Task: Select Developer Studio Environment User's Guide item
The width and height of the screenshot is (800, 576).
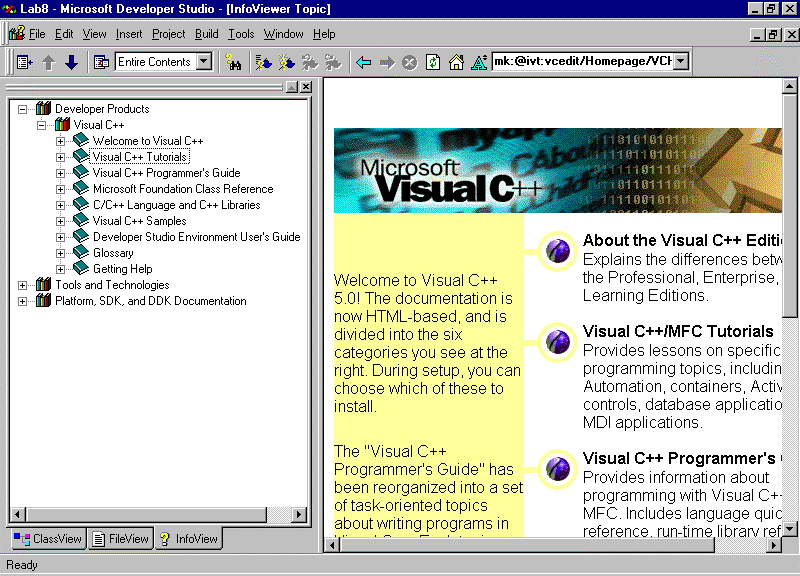Action: point(196,237)
